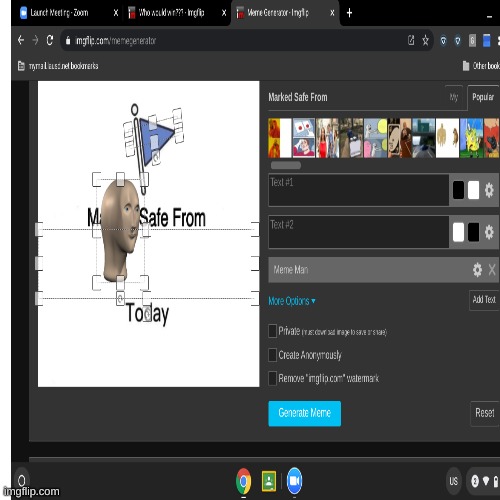This screenshot has height=500, width=500.
Task: Select the Change My Mind template thumbnail
Action: pos(351,138)
